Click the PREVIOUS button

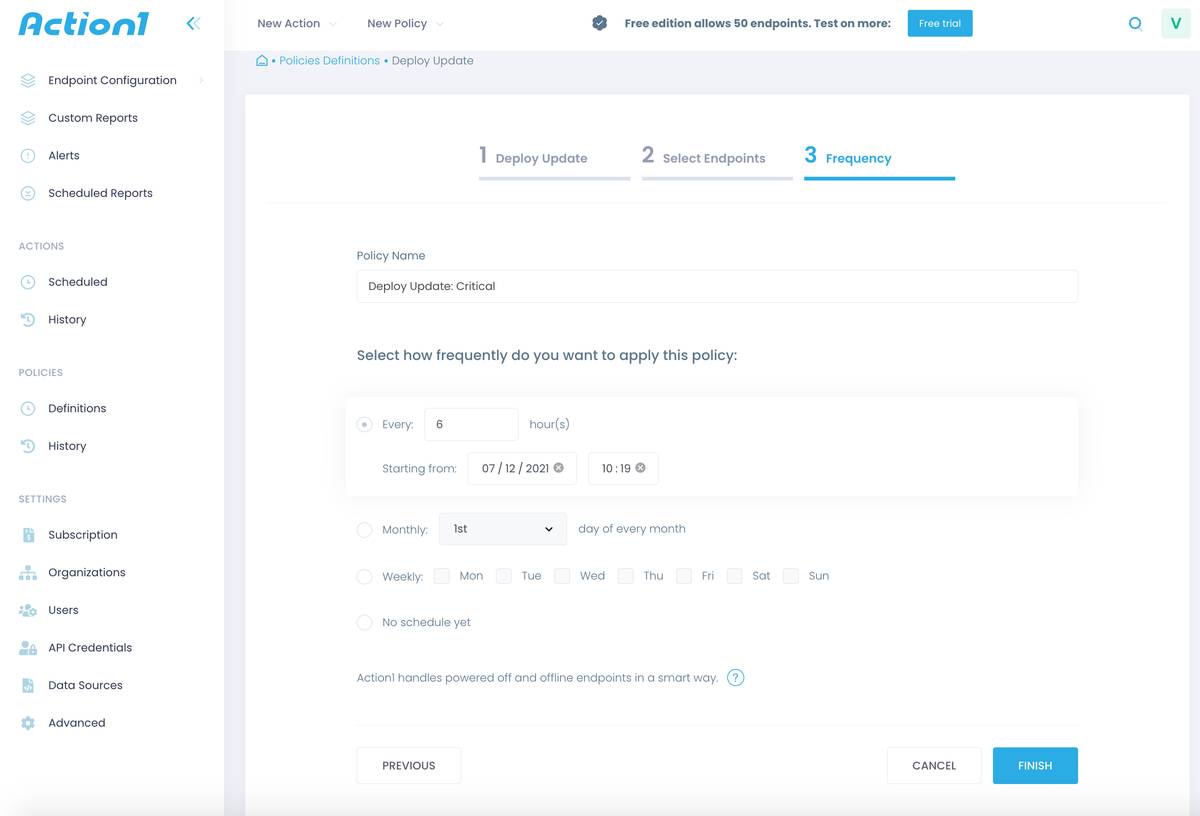tap(409, 766)
